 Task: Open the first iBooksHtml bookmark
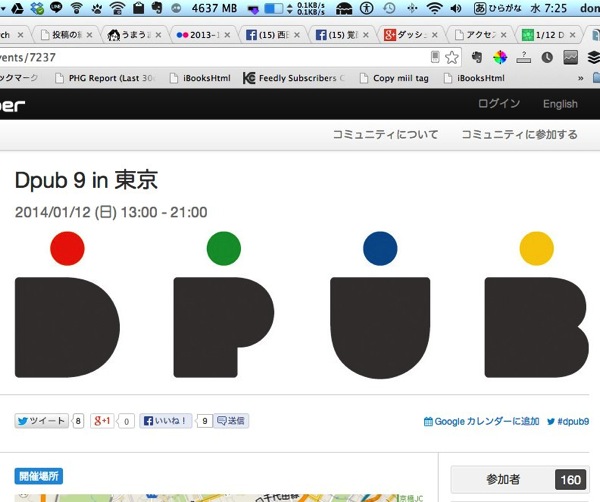201,78
